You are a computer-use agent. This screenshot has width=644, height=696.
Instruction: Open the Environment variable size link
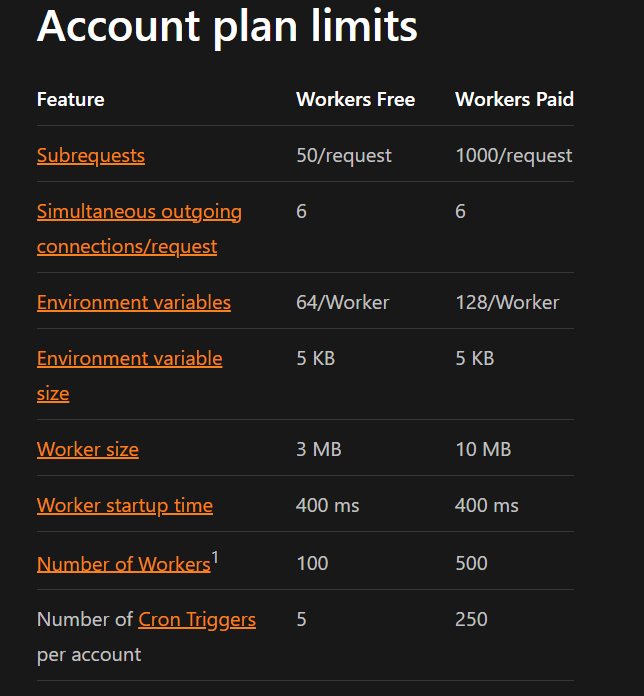coord(129,359)
